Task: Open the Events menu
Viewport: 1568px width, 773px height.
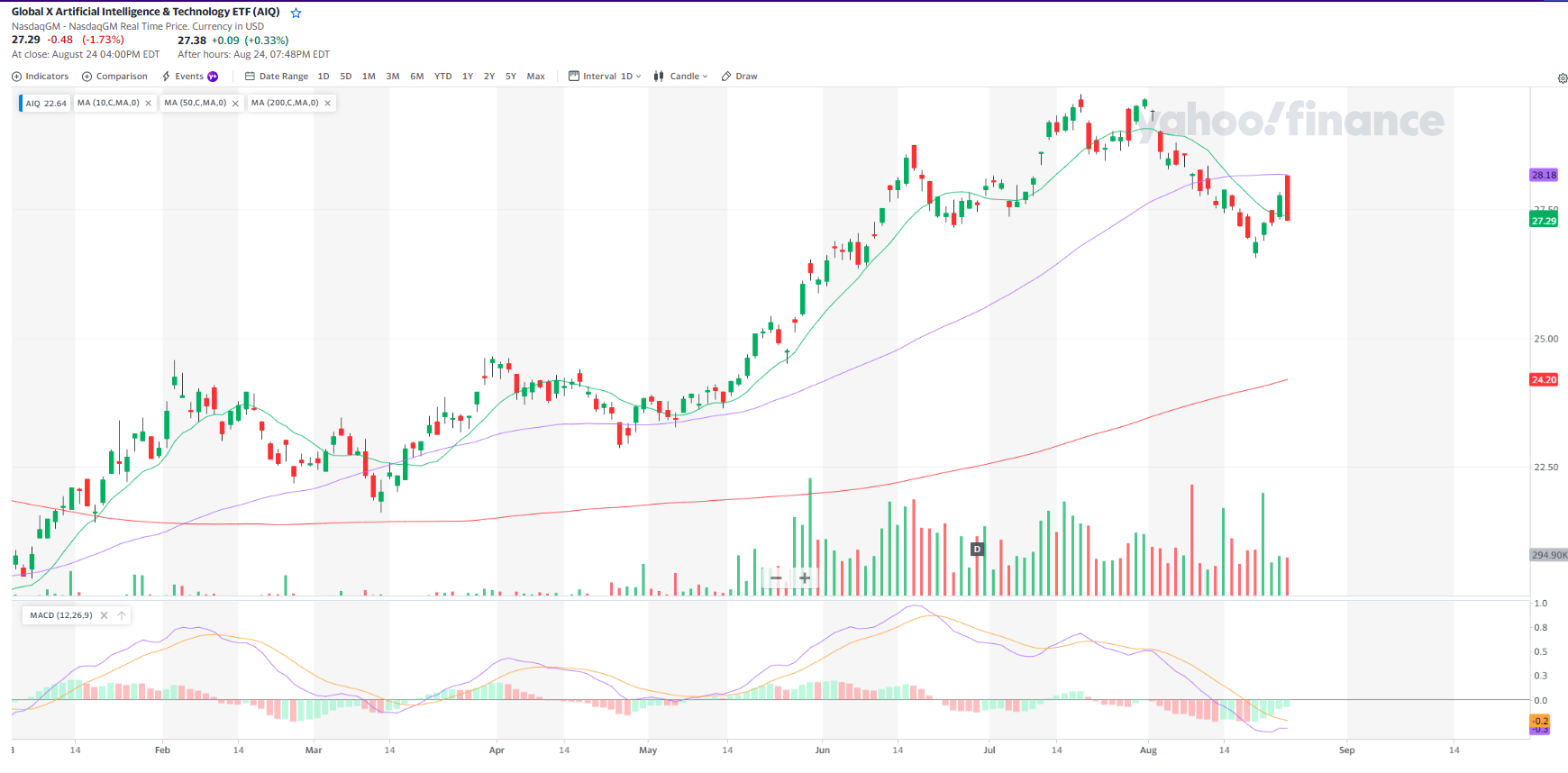Action: 183,77
